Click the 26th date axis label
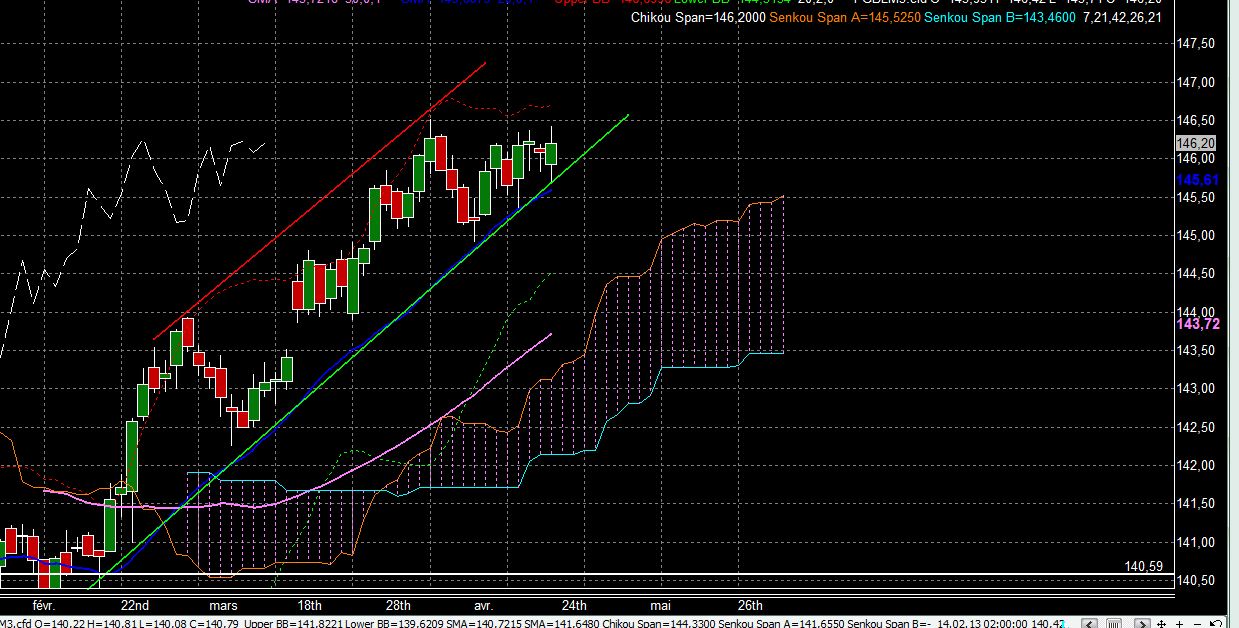 [x=750, y=606]
